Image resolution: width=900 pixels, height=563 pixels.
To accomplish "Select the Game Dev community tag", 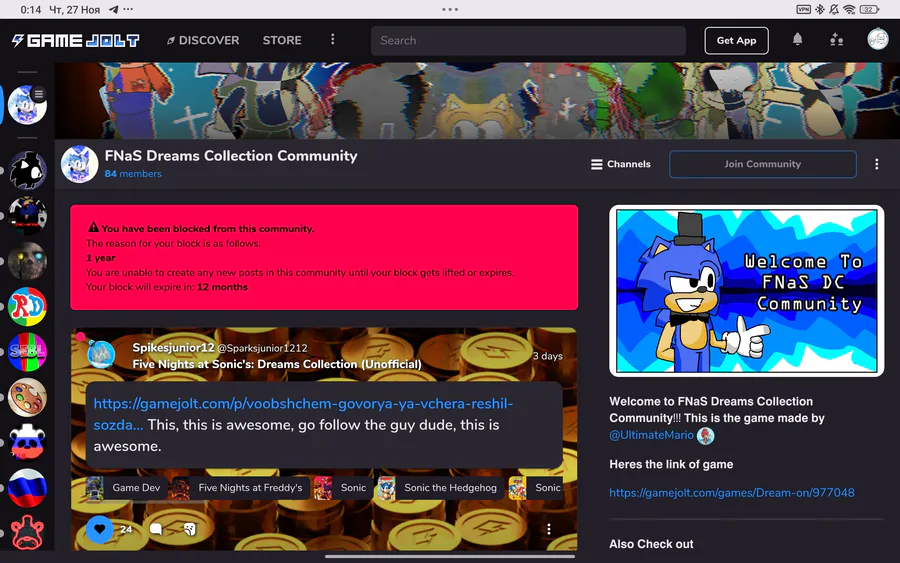I will (126, 488).
